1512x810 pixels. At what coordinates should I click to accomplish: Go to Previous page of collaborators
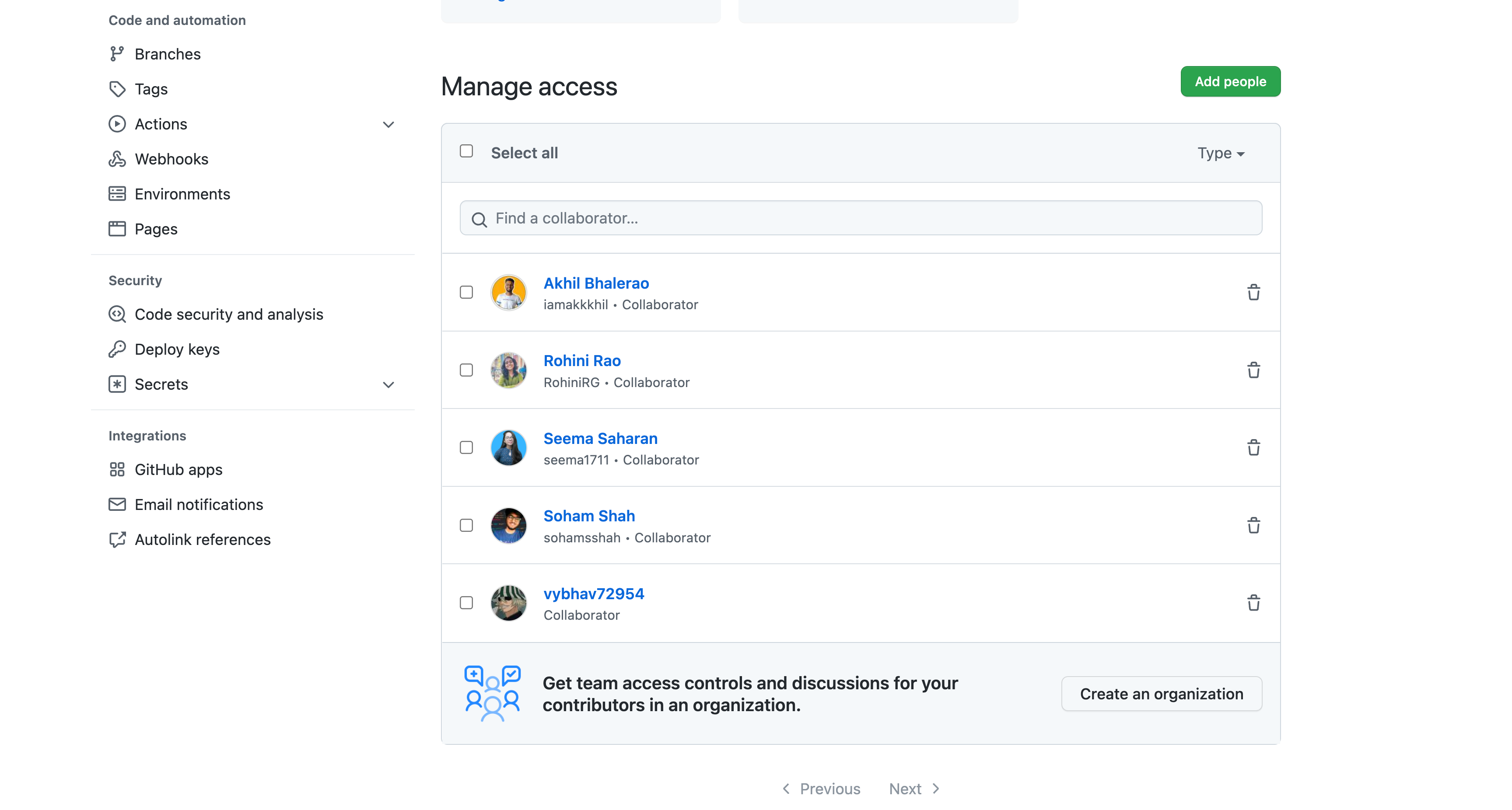(x=821, y=789)
